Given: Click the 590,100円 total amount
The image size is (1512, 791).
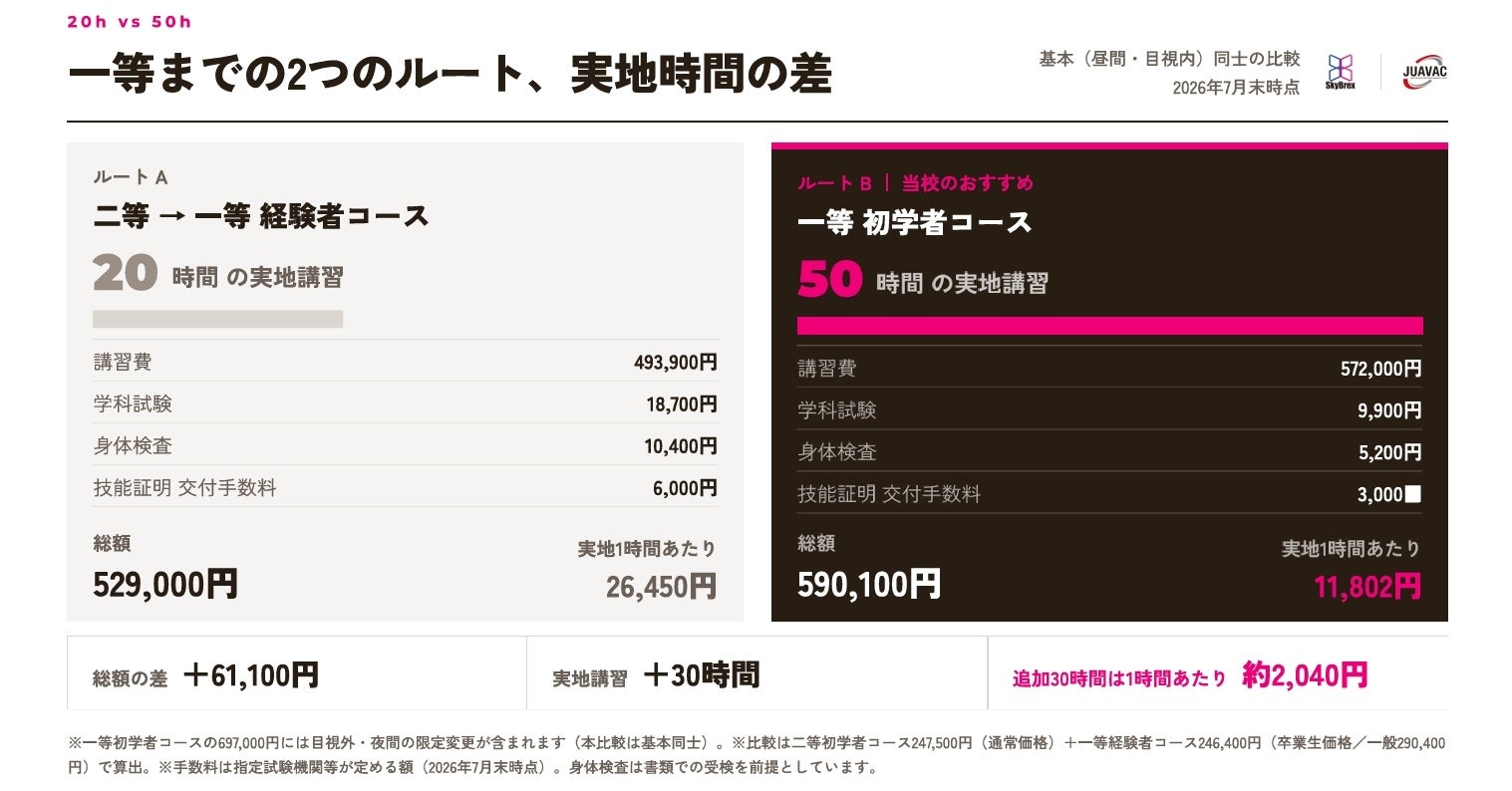Looking at the screenshot, I should (x=869, y=584).
